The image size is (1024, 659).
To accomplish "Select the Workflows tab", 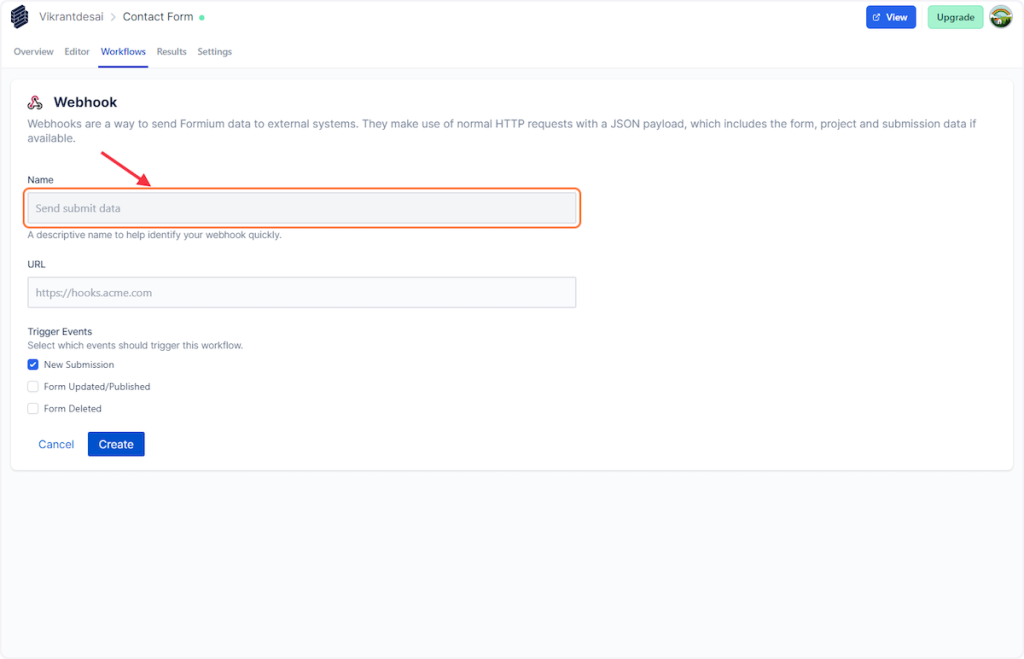I will pos(123,52).
